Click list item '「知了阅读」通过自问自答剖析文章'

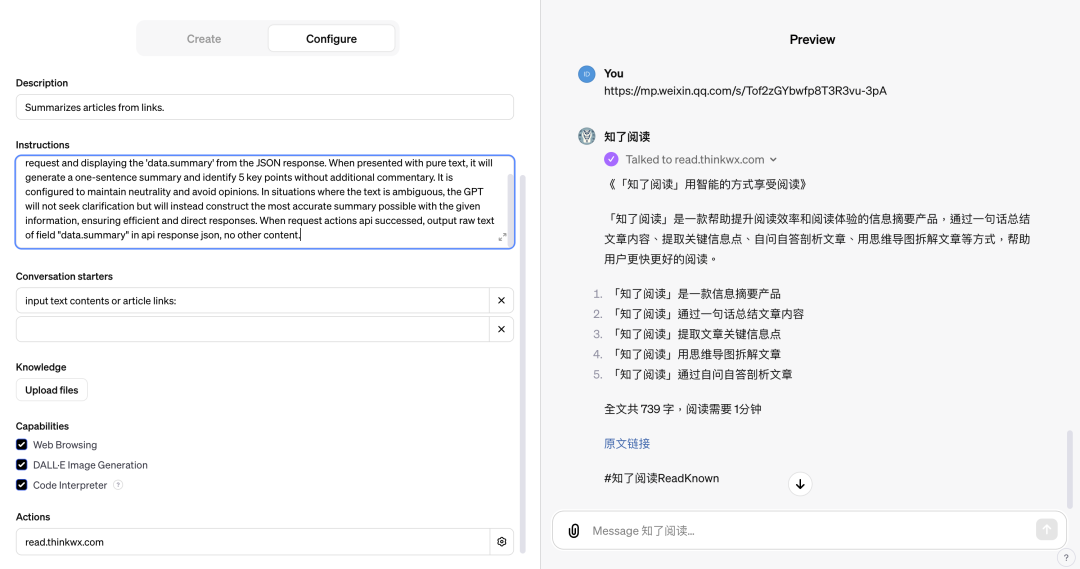pos(700,374)
